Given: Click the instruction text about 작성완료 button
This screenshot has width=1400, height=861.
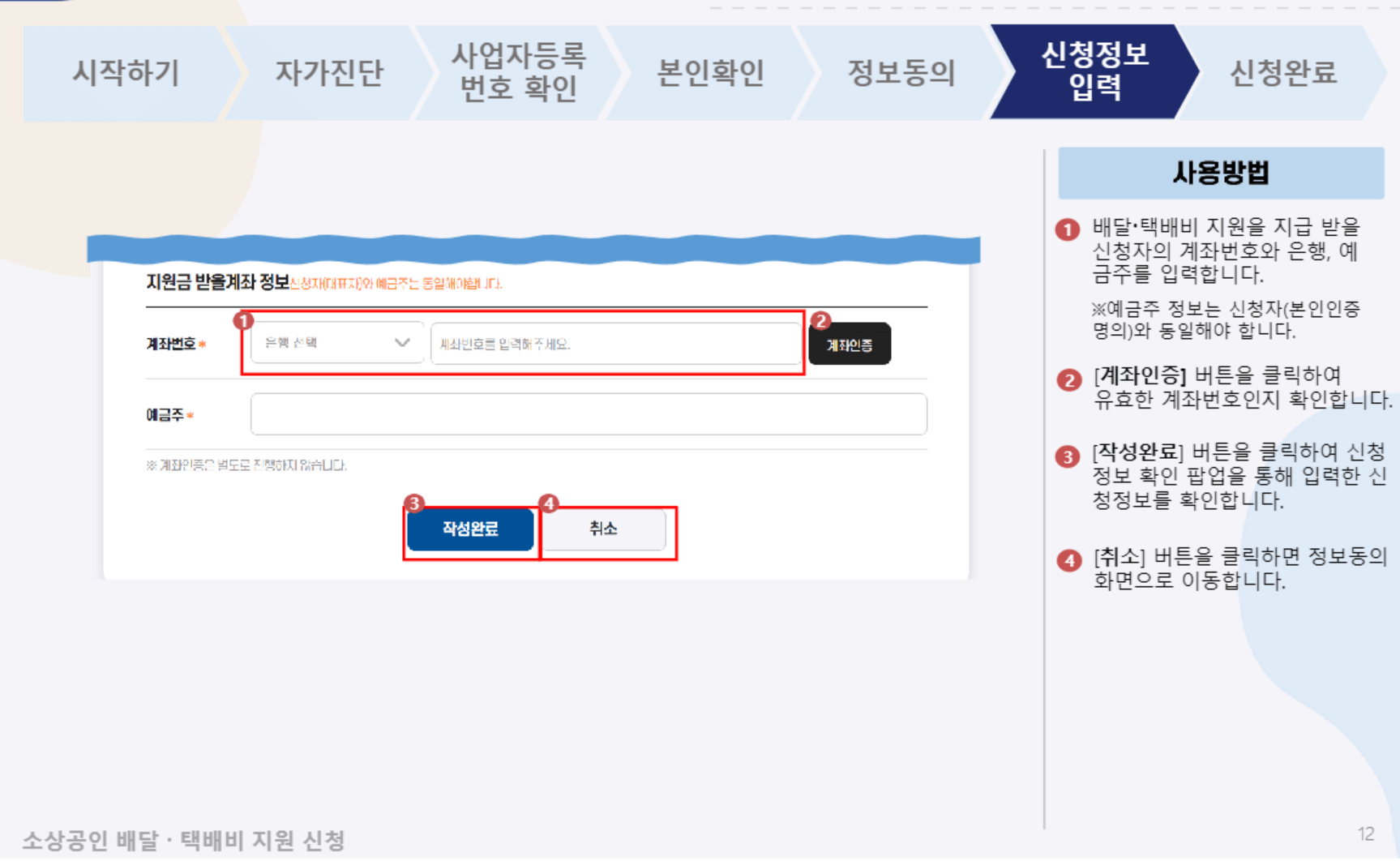Looking at the screenshot, I should tap(1239, 476).
